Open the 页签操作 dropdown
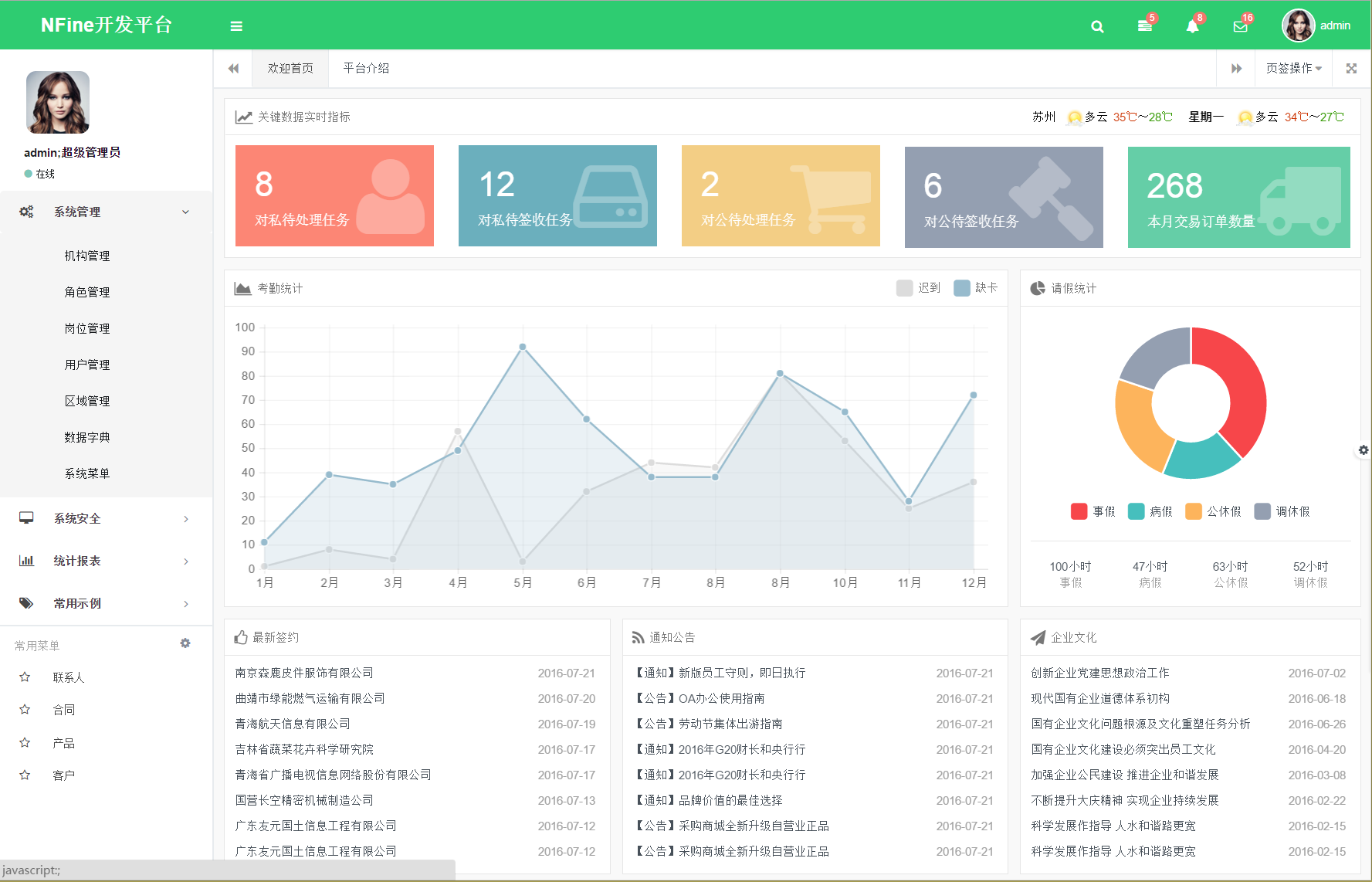The image size is (1372, 882). click(x=1292, y=68)
